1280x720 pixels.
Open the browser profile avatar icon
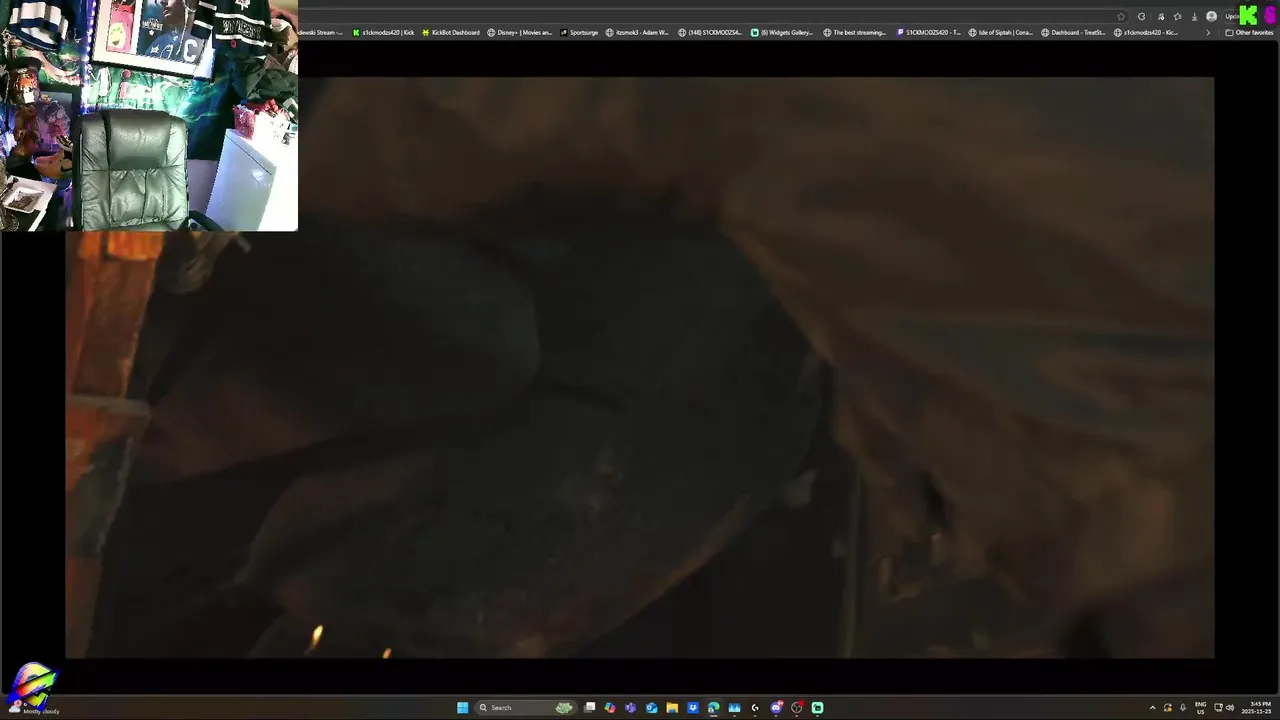(1211, 16)
